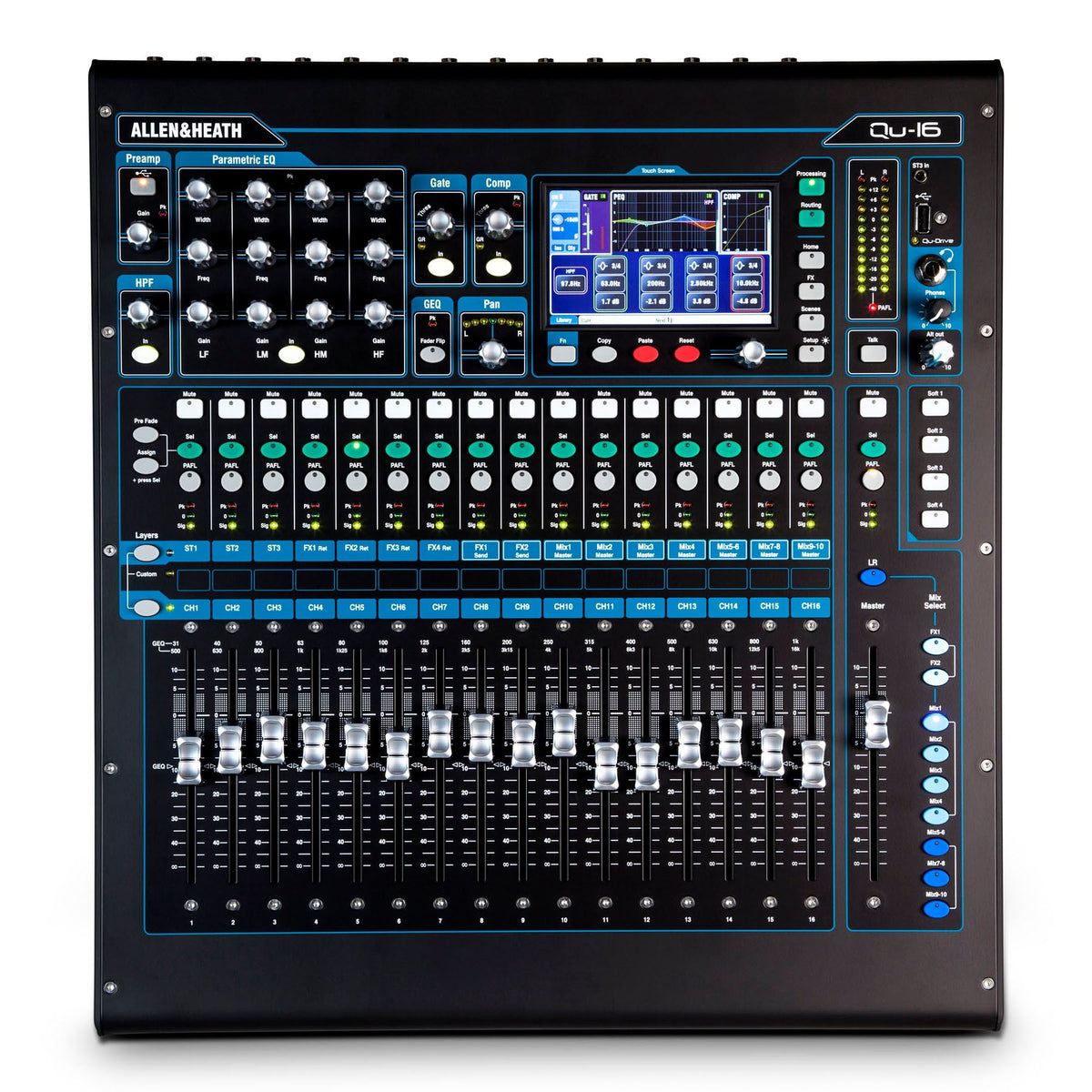Select the Mix9-10 blue key
1092x1092 pixels.
click(x=935, y=908)
